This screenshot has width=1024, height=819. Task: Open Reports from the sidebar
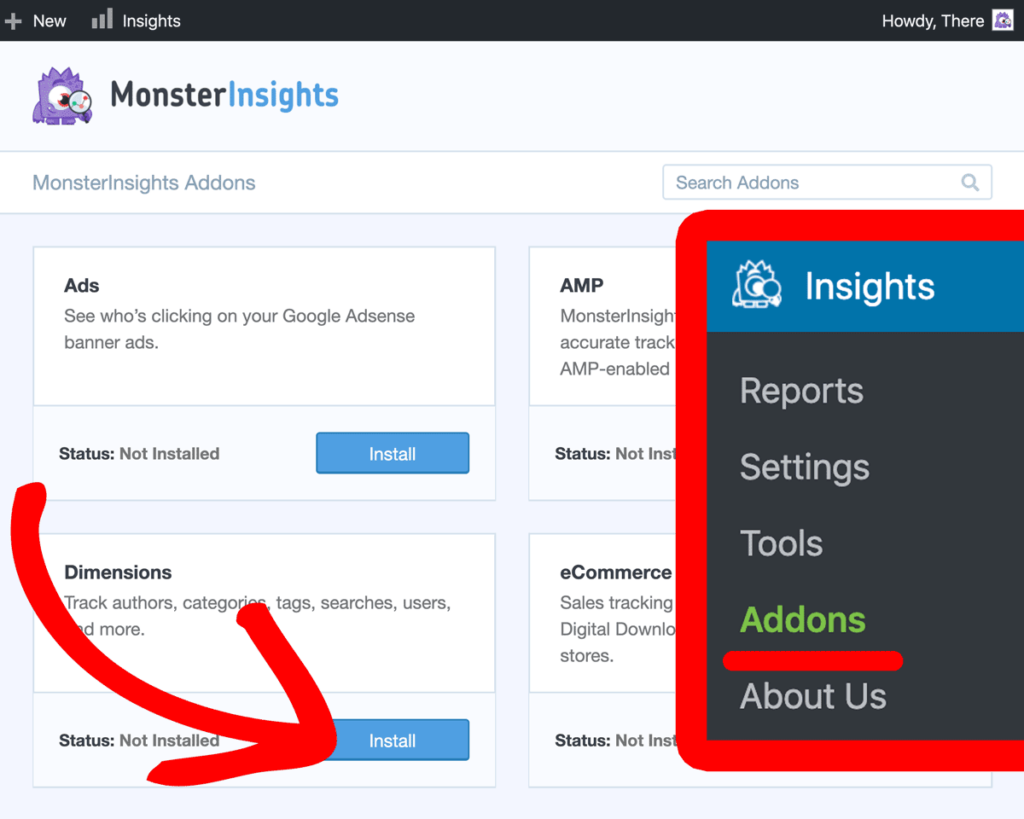800,391
